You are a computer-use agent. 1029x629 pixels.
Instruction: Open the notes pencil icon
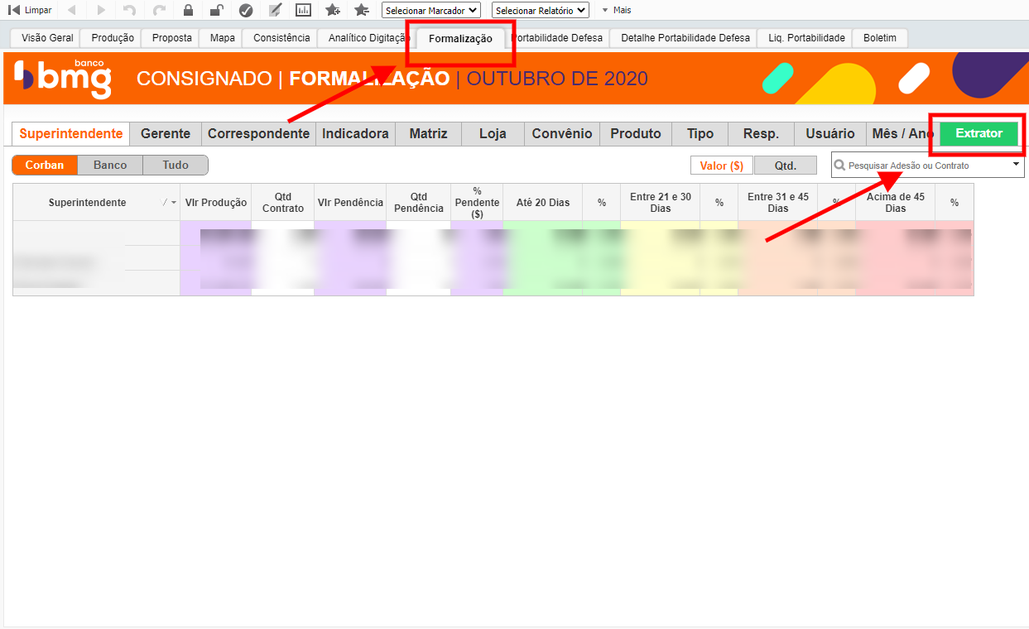pos(275,10)
